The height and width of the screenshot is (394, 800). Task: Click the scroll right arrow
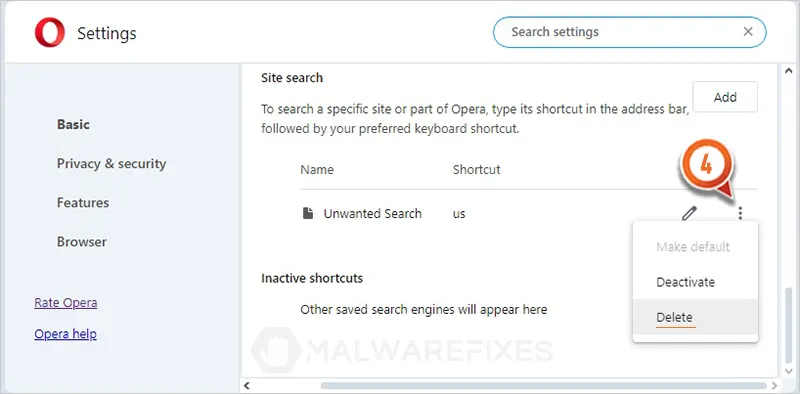tap(774, 385)
